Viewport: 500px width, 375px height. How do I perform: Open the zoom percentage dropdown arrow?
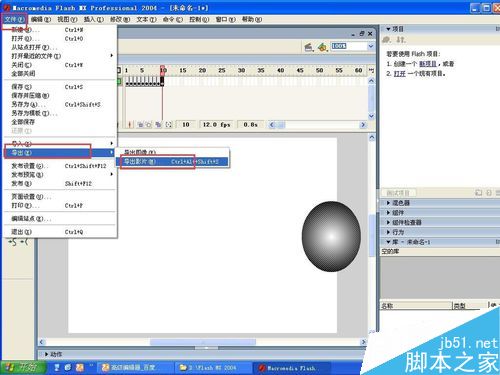(371, 46)
